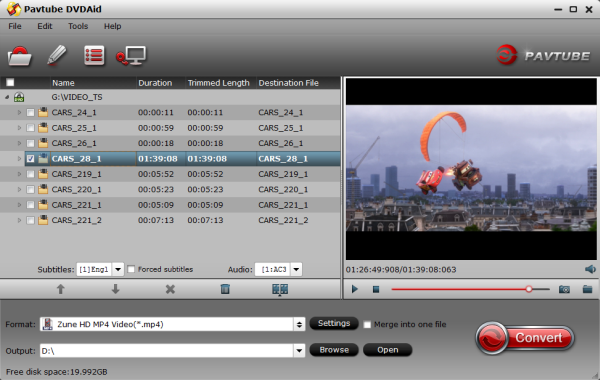Open the red task list icon
The width and height of the screenshot is (600, 380).
coord(94,56)
